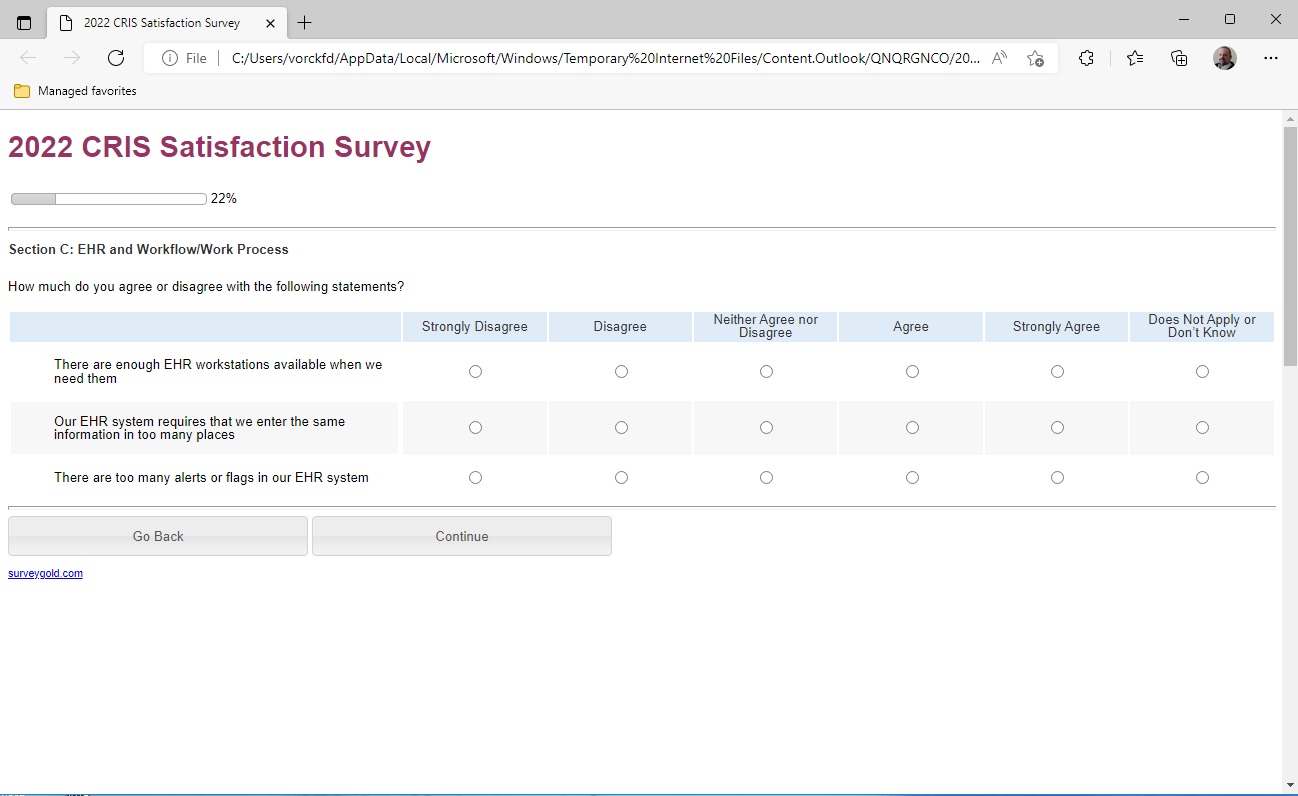Switch to 2022 CRIS Satisfaction Survey tab
This screenshot has height=796, width=1298.
point(160,22)
